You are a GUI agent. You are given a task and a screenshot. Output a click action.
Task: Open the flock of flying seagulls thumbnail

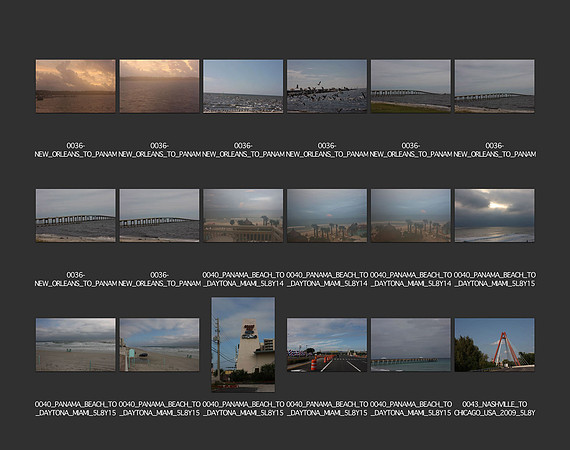click(x=327, y=86)
